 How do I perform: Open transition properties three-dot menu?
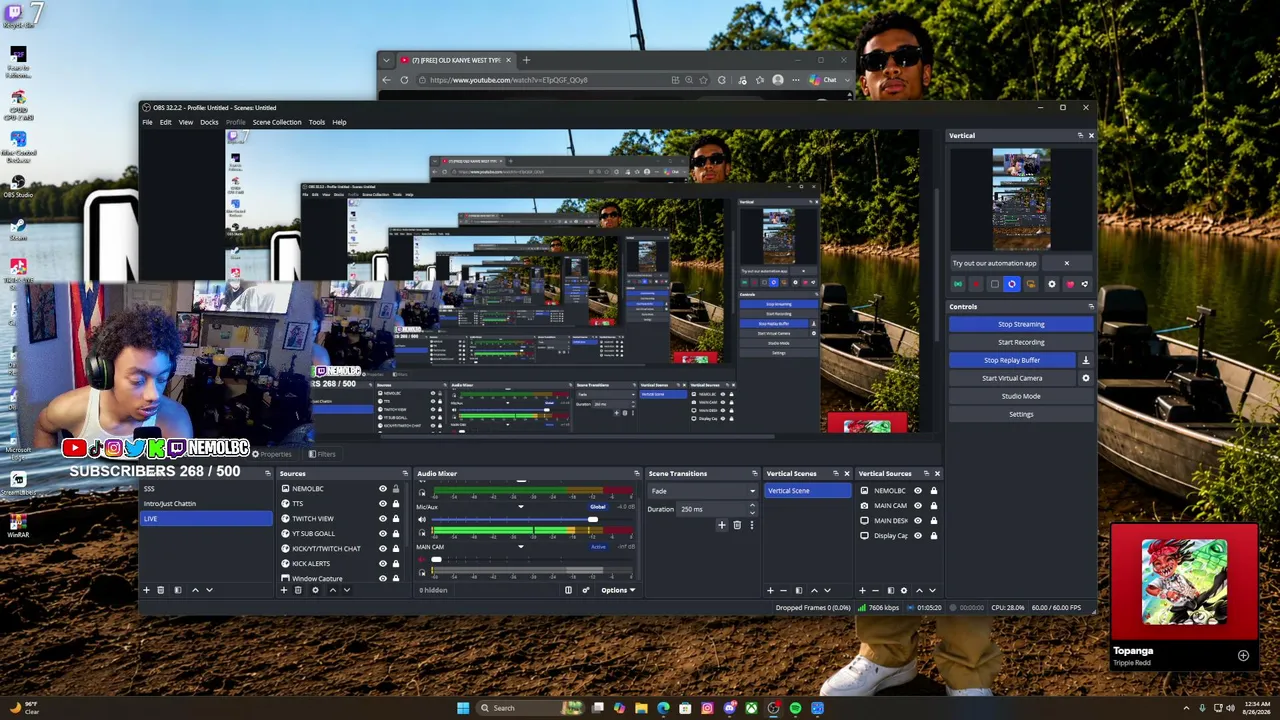click(751, 525)
